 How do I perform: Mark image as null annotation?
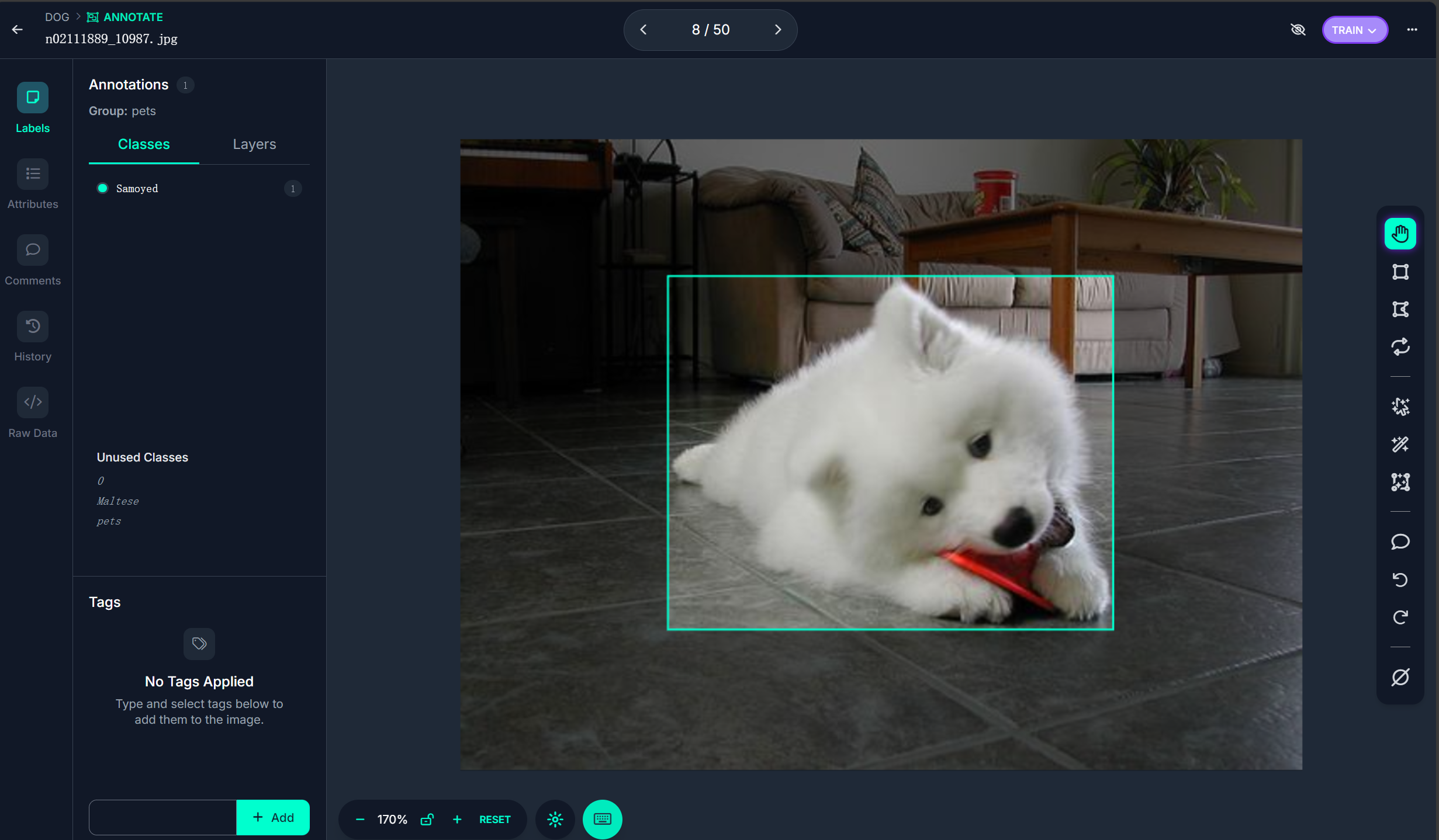1400,677
